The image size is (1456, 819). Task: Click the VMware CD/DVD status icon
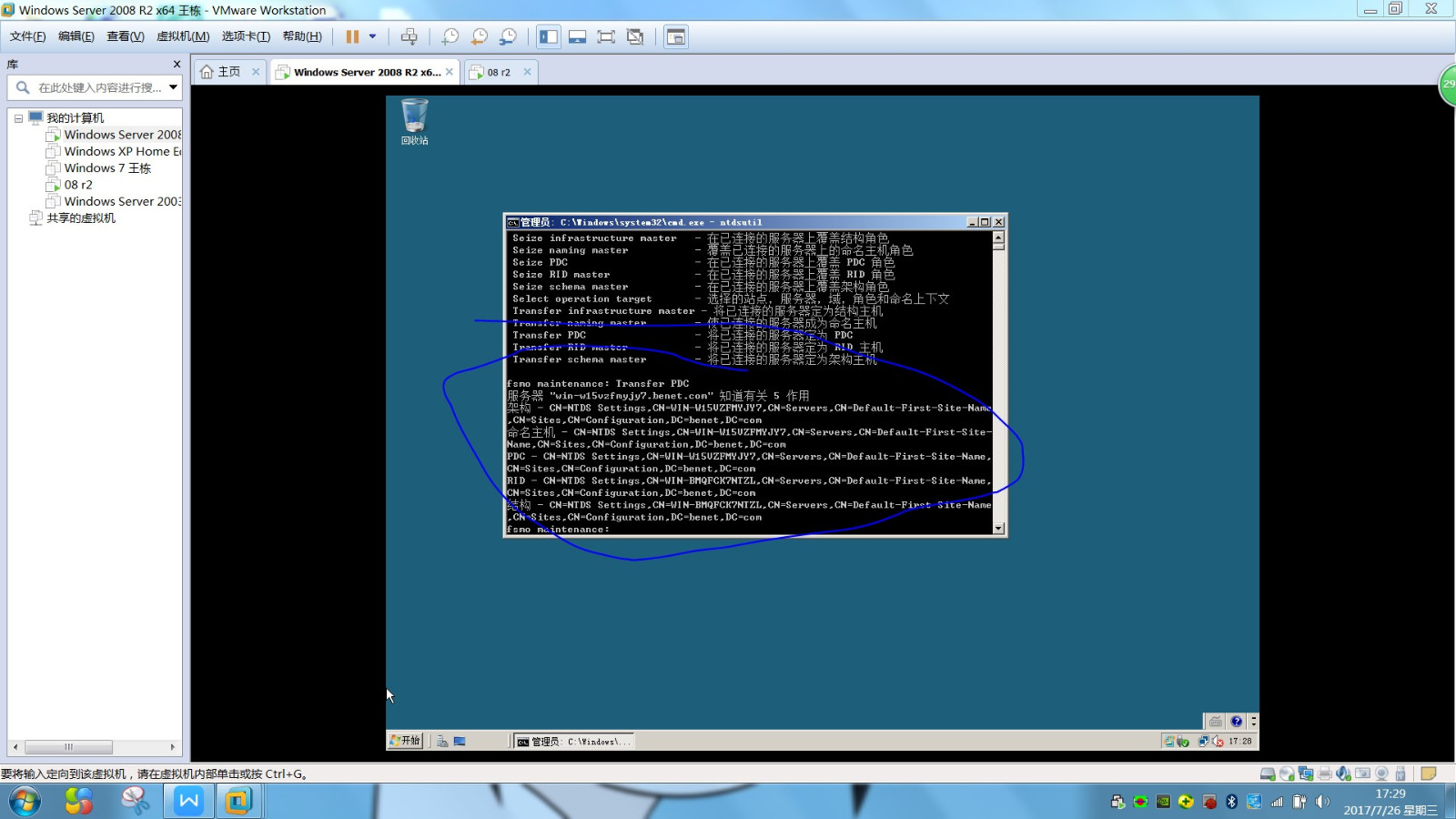(1287, 774)
